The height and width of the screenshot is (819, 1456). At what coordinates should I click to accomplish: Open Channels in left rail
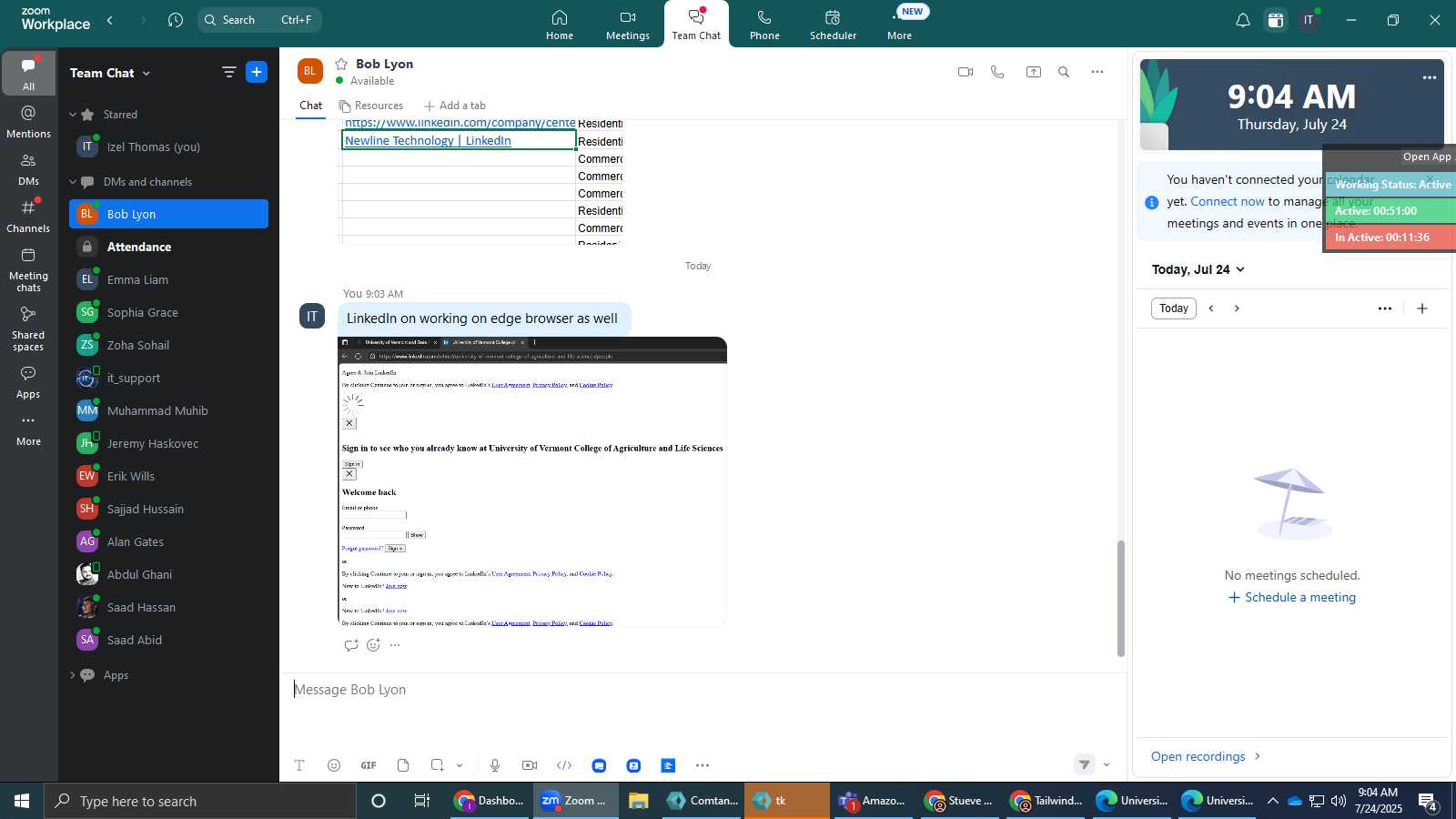[29, 217]
